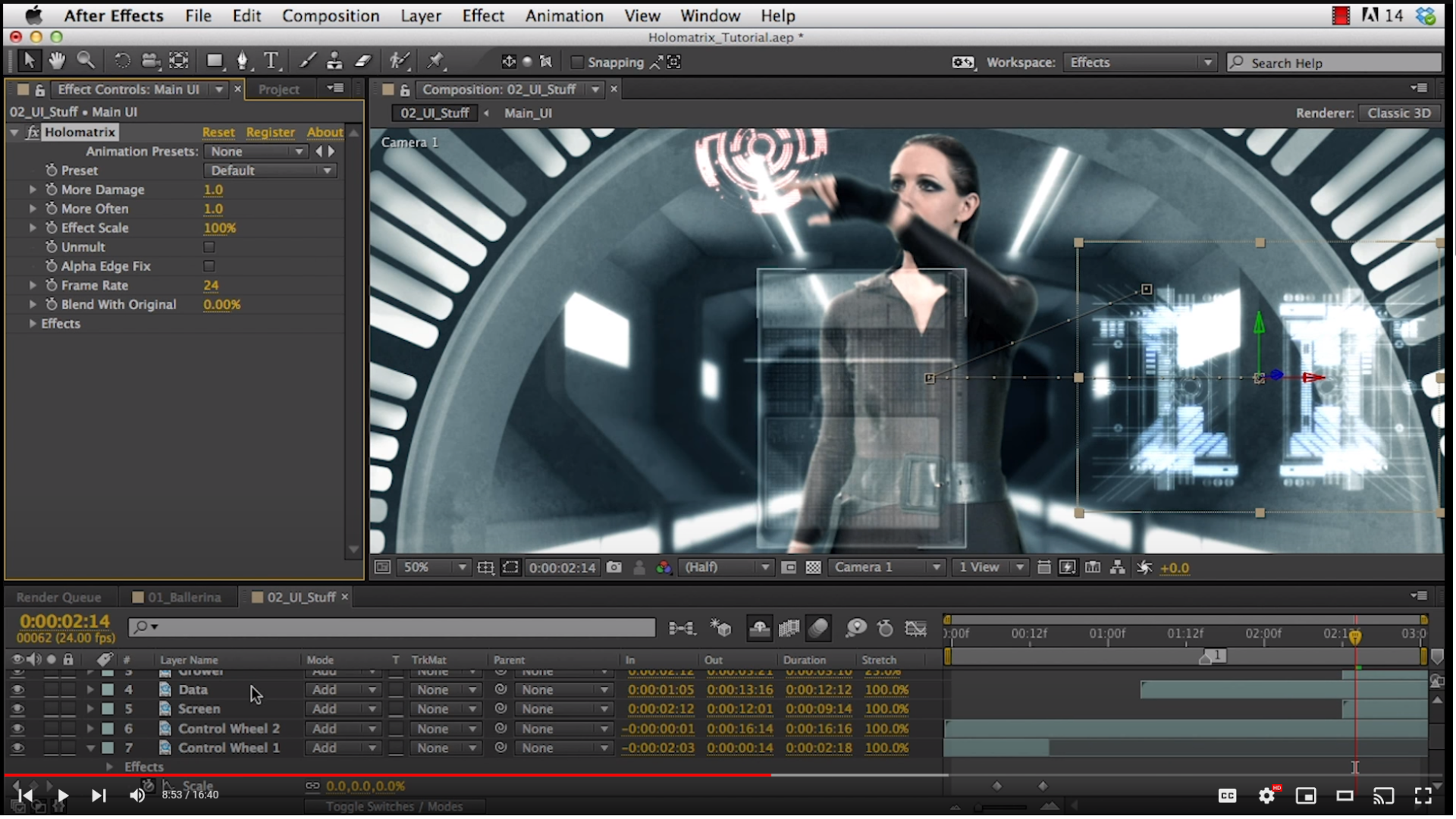Click Reset on Holomatrix effect
The image size is (1456, 819).
[218, 133]
